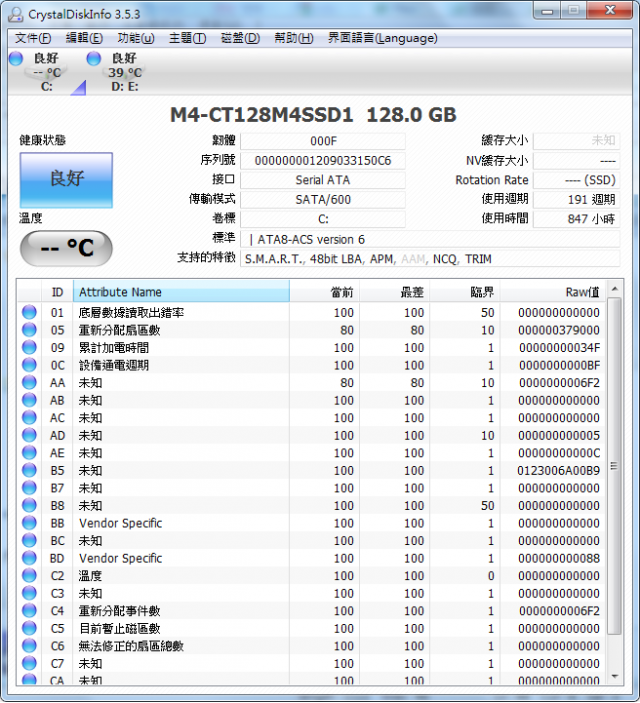Click status orb of attribute AD
The height and width of the screenshot is (703, 640).
[29, 435]
